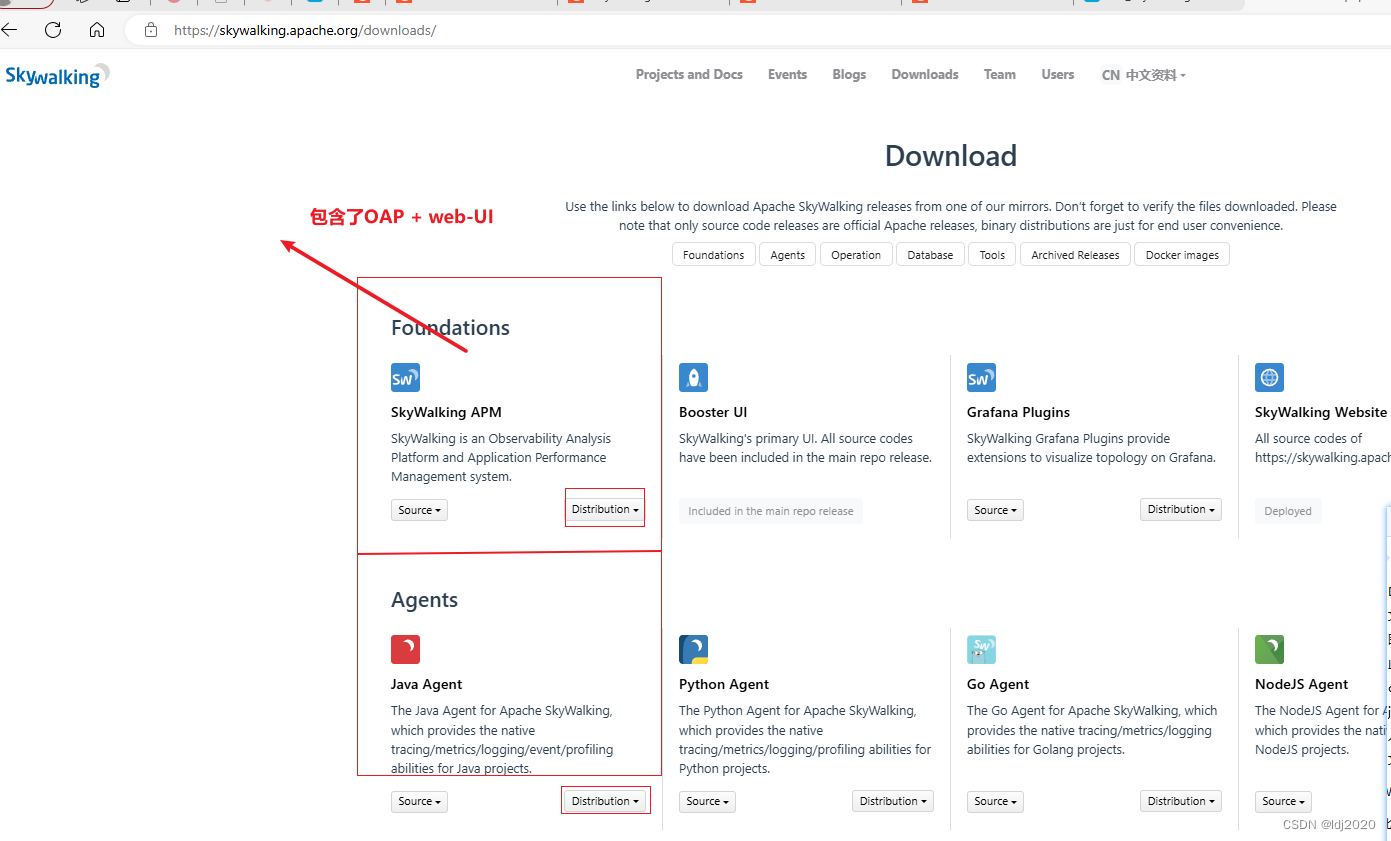This screenshot has width=1391, height=841.
Task: Click the SkyWalking logo in header
Action: pyautogui.click(x=58, y=76)
